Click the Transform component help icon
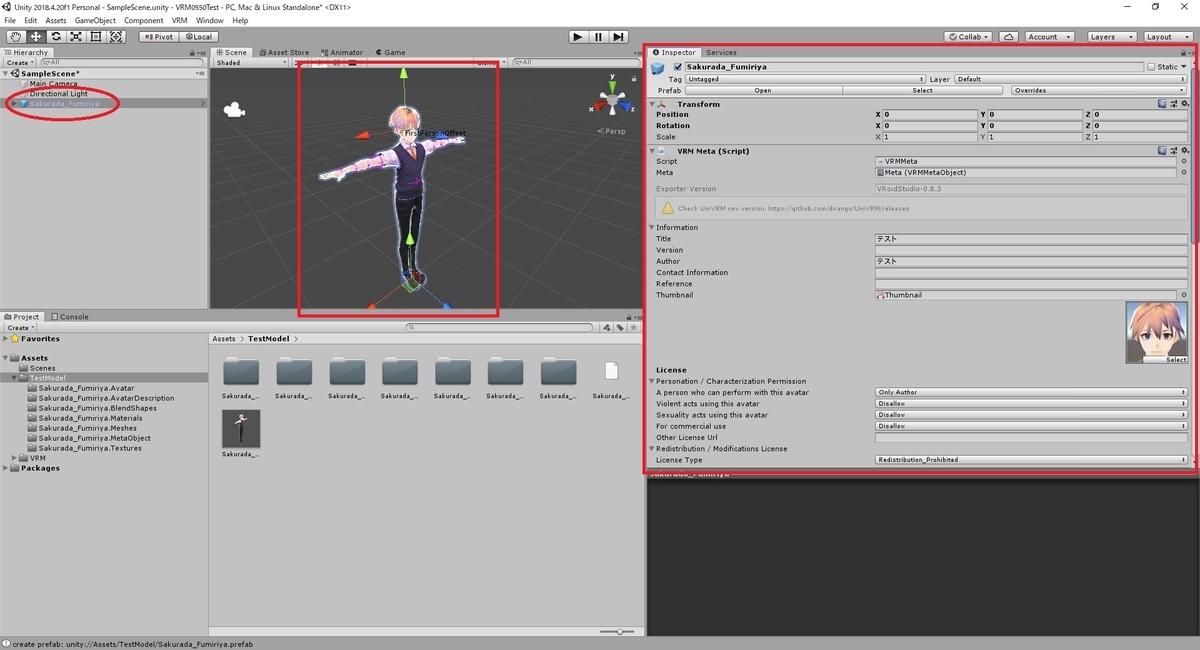Screen dimensions: 1200x650 [1163, 103]
